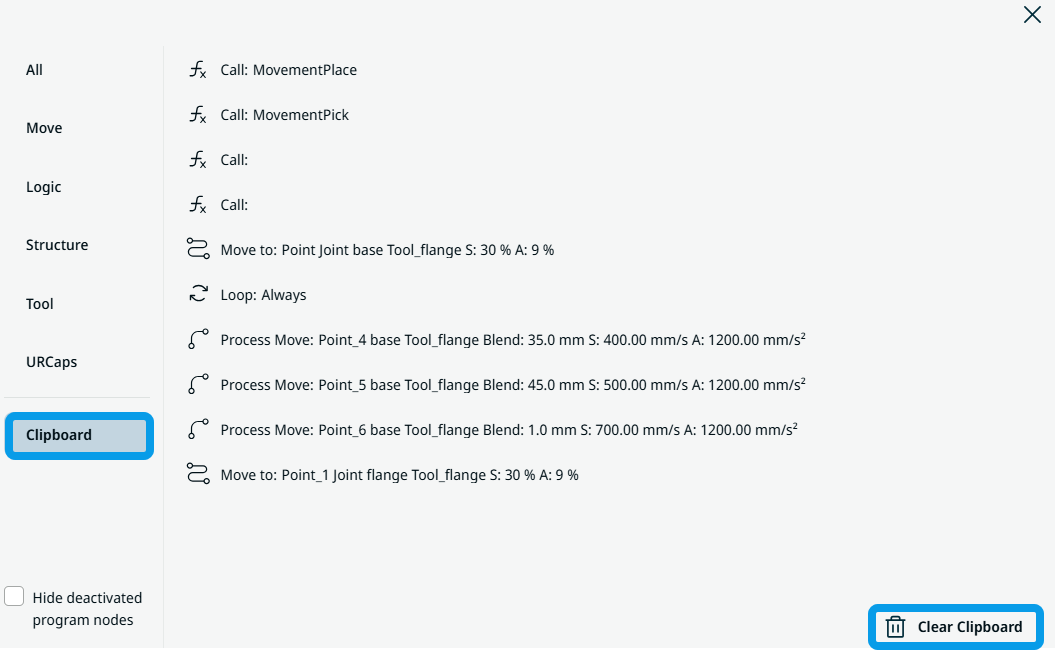Screen dimensions: 1055x650
Task: Click the function icon beside Call: MovementPick
Action: [x=198, y=115]
